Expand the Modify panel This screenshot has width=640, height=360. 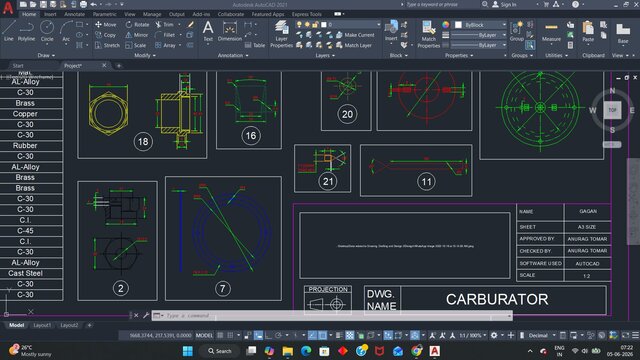[145, 55]
